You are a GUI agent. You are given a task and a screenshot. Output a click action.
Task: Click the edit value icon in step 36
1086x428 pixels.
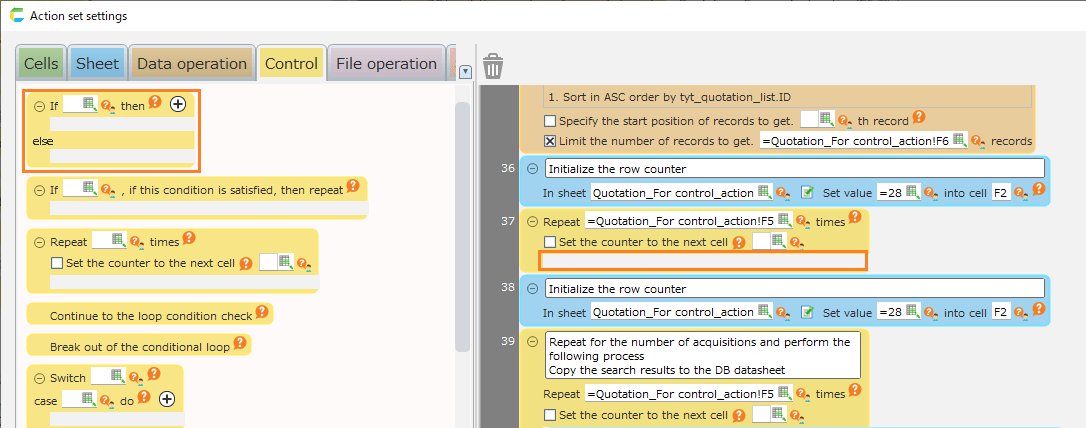click(x=808, y=193)
